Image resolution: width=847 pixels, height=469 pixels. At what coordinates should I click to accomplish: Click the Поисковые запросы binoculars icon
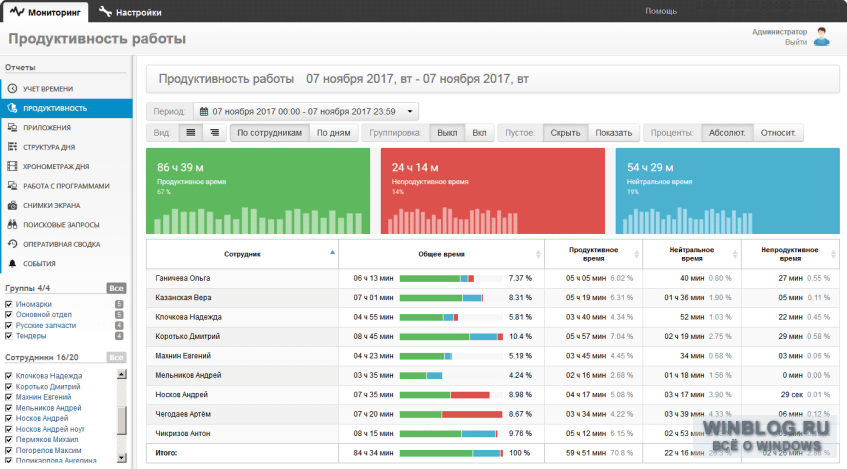pyautogui.click(x=12, y=225)
